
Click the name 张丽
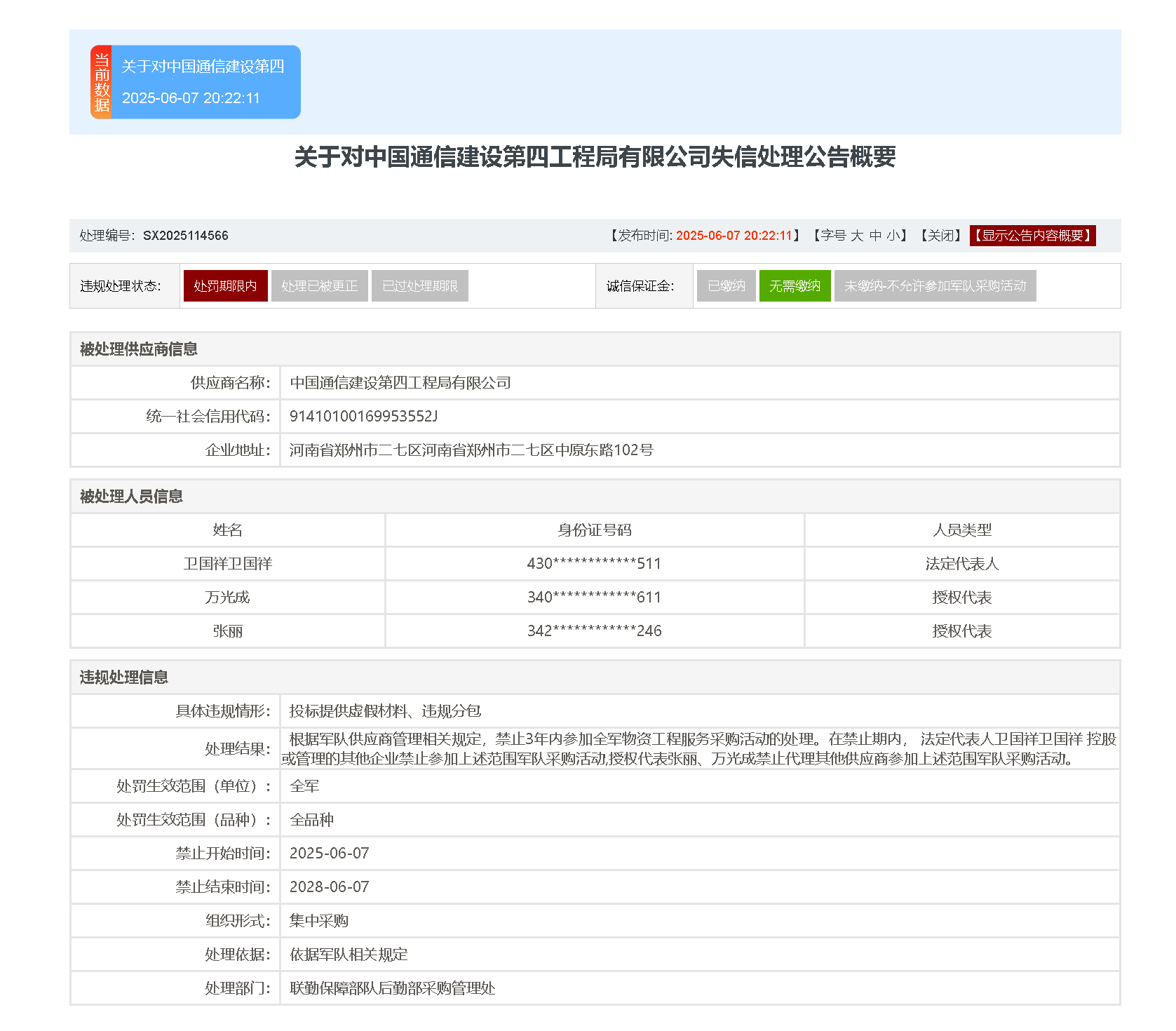pyautogui.click(x=228, y=631)
